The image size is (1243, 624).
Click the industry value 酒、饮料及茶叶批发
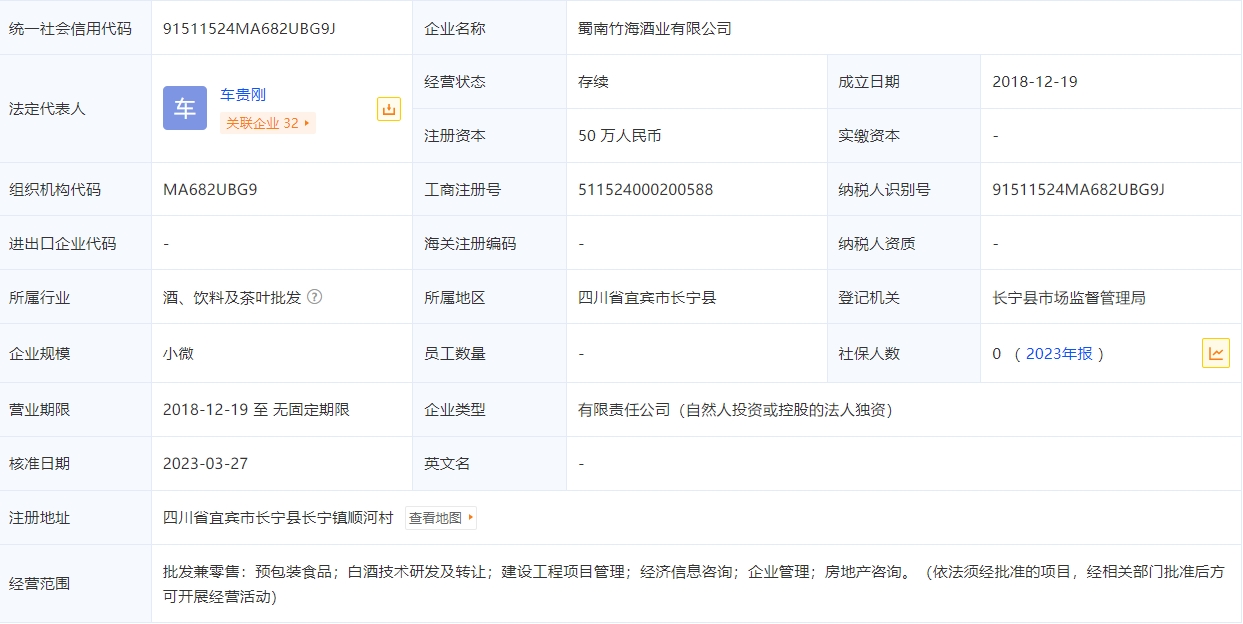[232, 297]
